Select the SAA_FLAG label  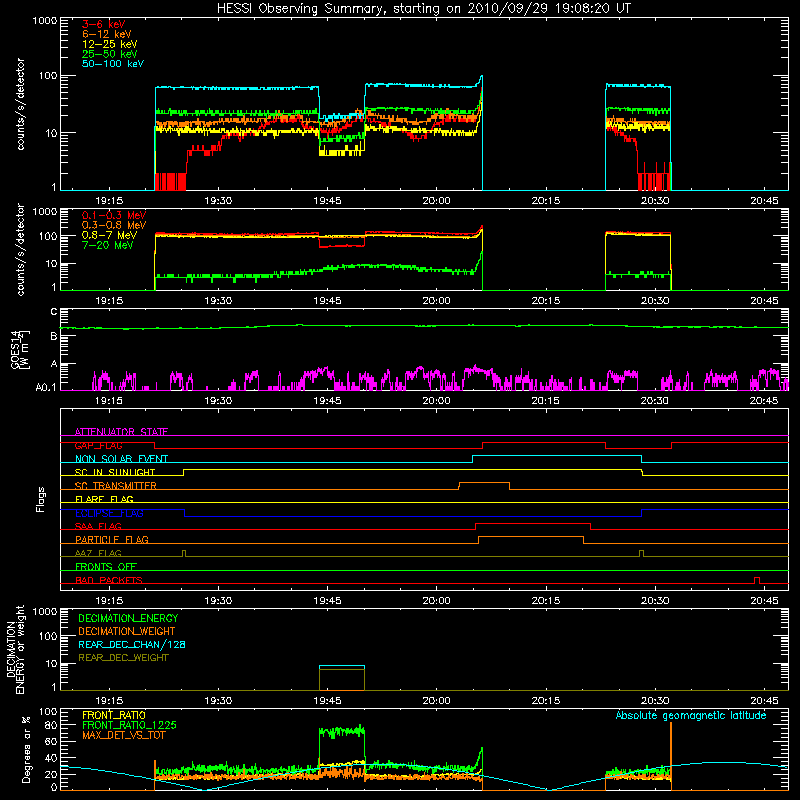[98, 526]
